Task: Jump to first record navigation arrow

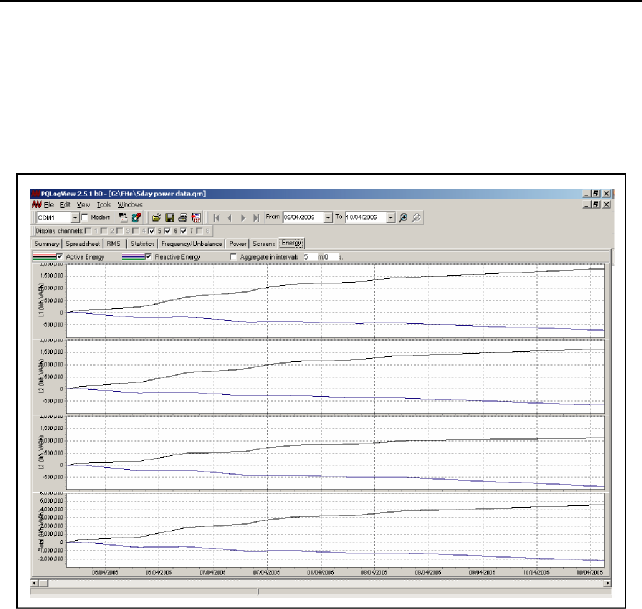Action: (216, 217)
